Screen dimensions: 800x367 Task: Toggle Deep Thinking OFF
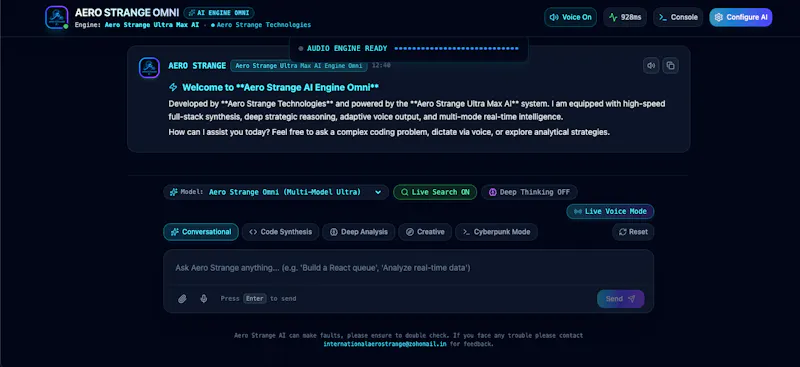[529, 192]
